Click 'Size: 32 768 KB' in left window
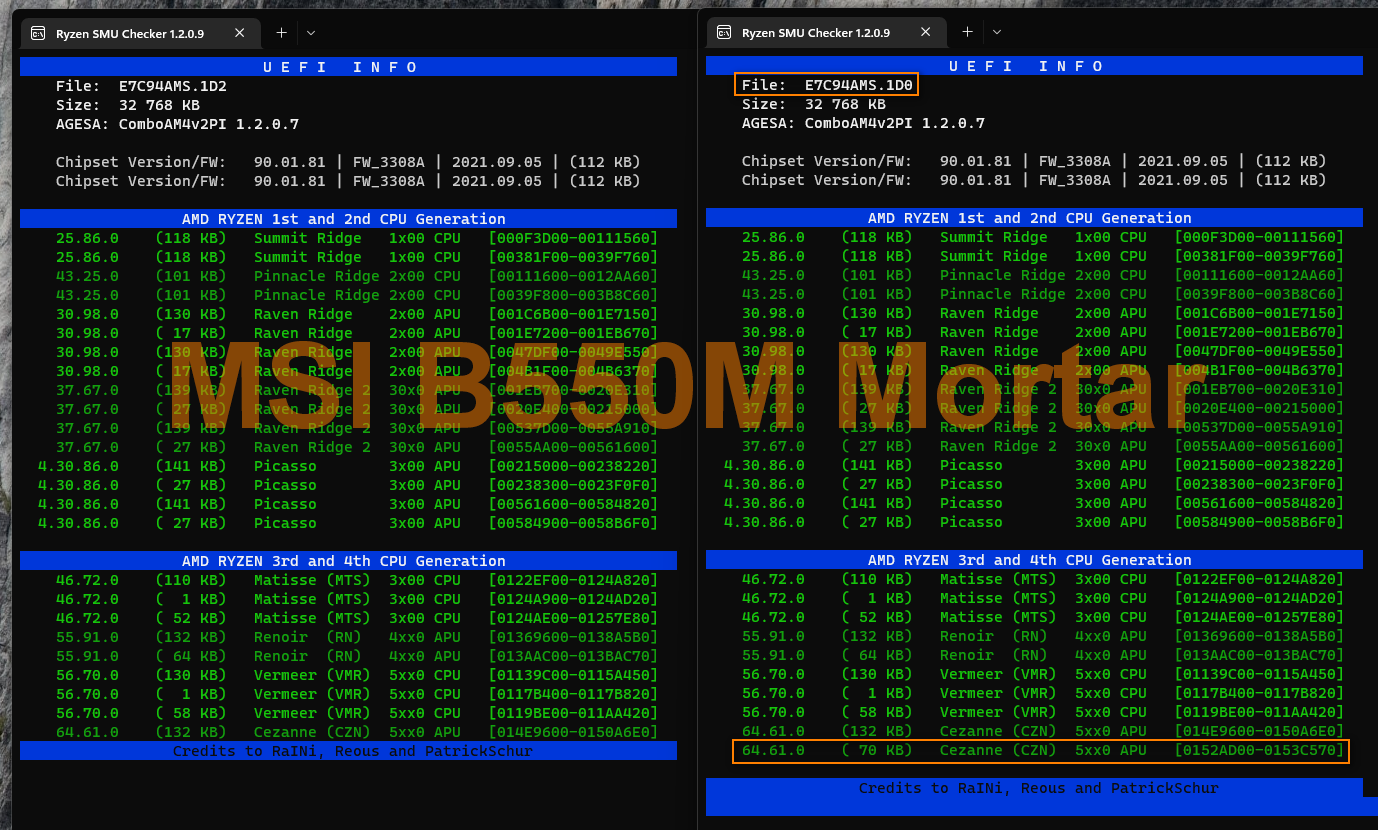The width and height of the screenshot is (1378, 830). pos(128,105)
